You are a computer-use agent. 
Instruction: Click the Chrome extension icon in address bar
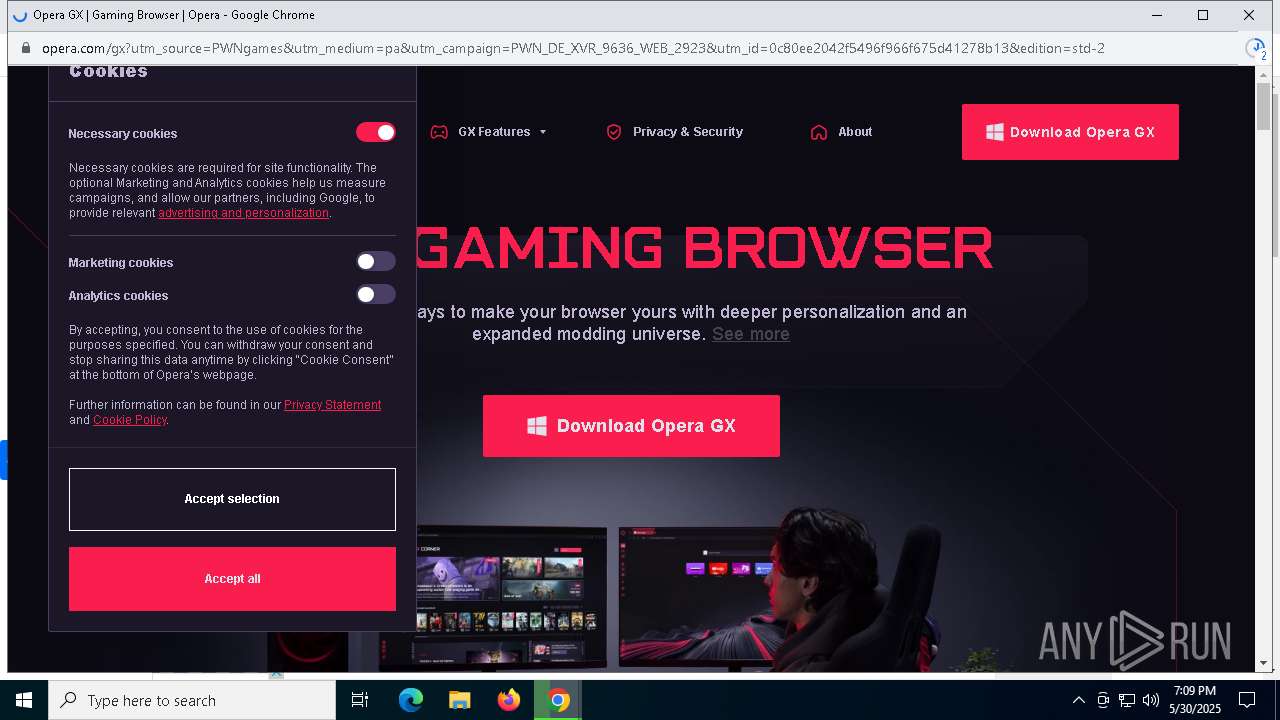pyautogui.click(x=1255, y=48)
